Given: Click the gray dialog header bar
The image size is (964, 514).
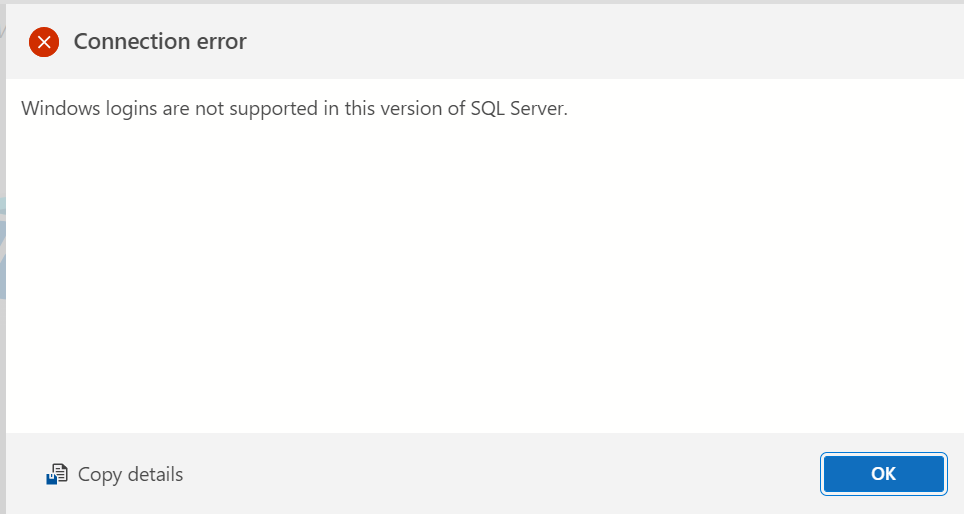Looking at the screenshot, I should (484, 42).
